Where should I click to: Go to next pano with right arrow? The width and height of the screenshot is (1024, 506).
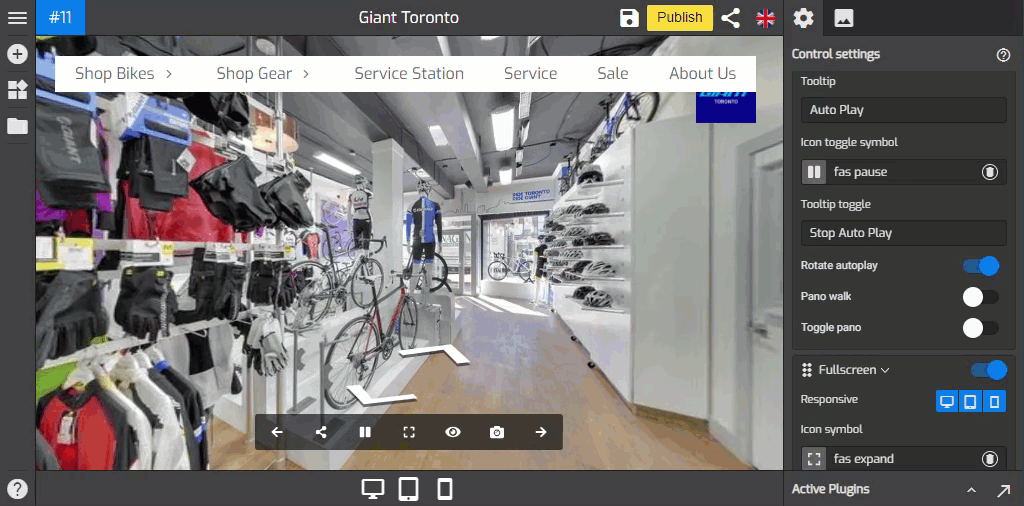click(541, 432)
